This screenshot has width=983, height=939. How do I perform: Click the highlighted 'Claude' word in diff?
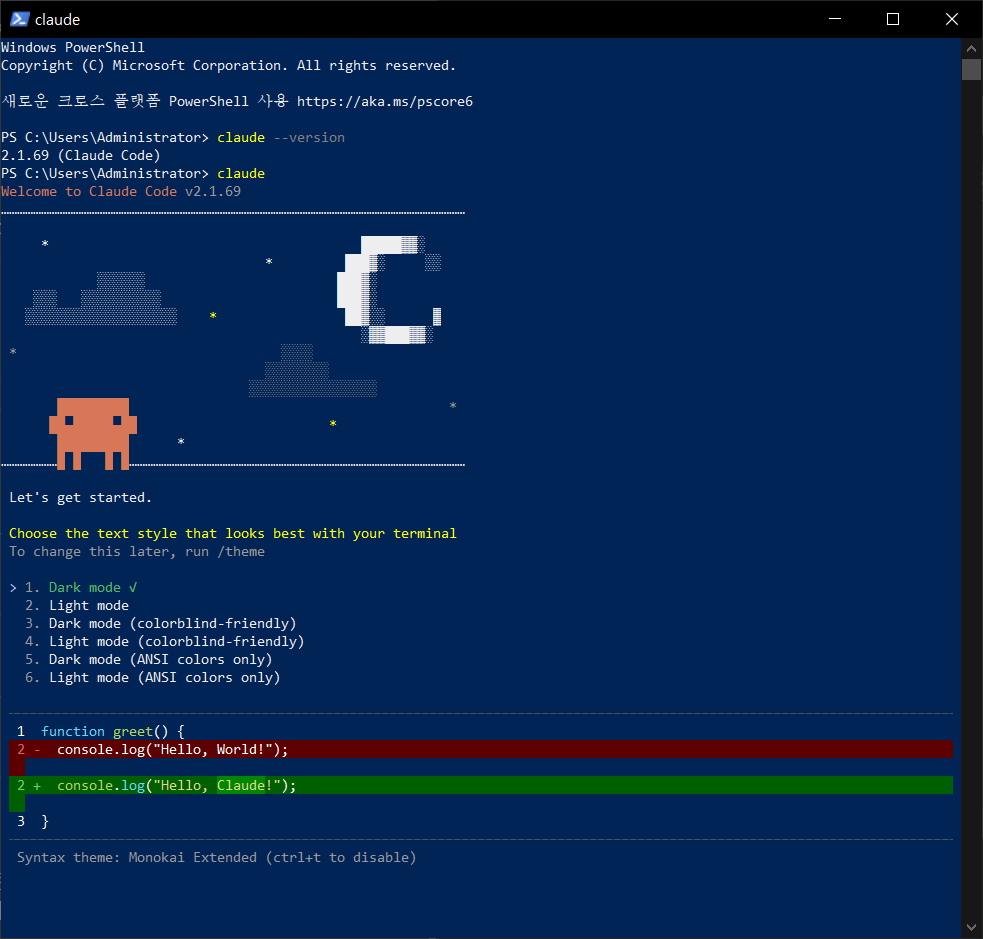(x=241, y=785)
